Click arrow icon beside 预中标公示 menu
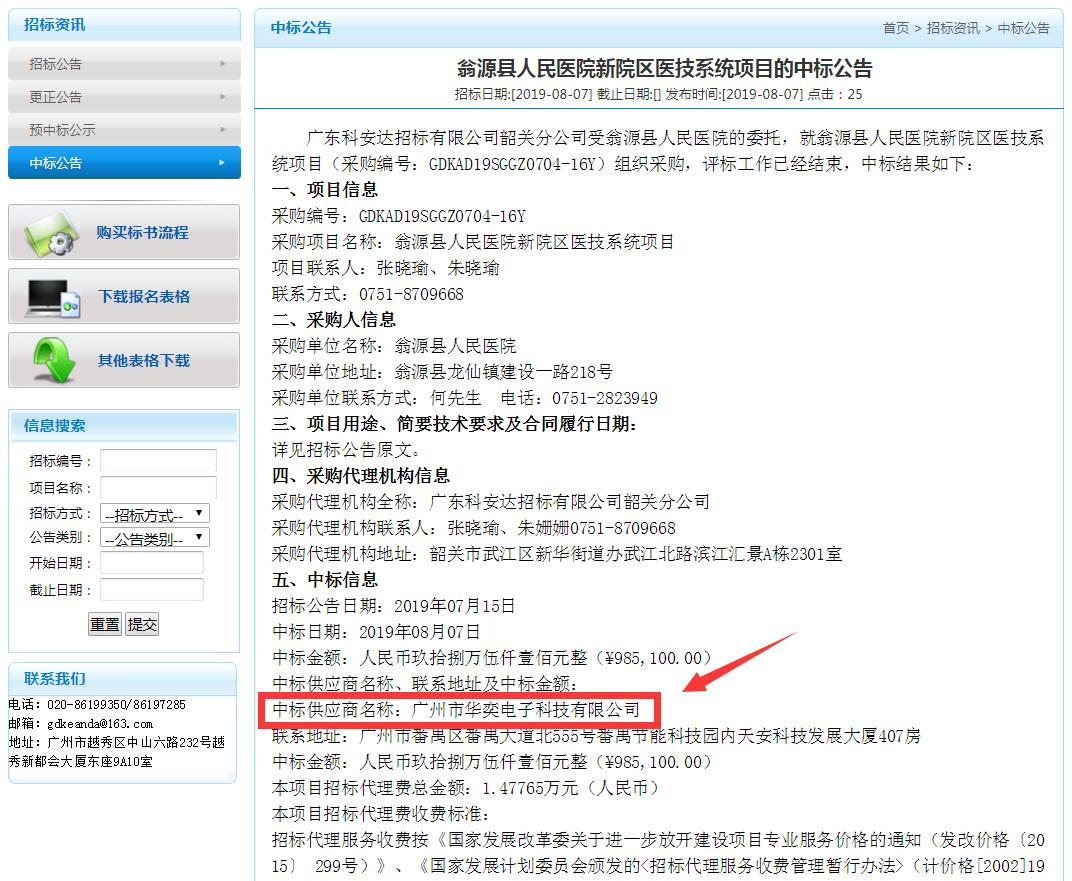1072x881 pixels. coord(222,130)
